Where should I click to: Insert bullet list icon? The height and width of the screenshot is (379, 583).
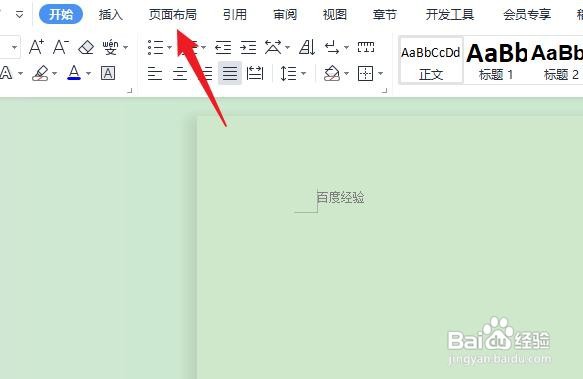tap(155, 48)
